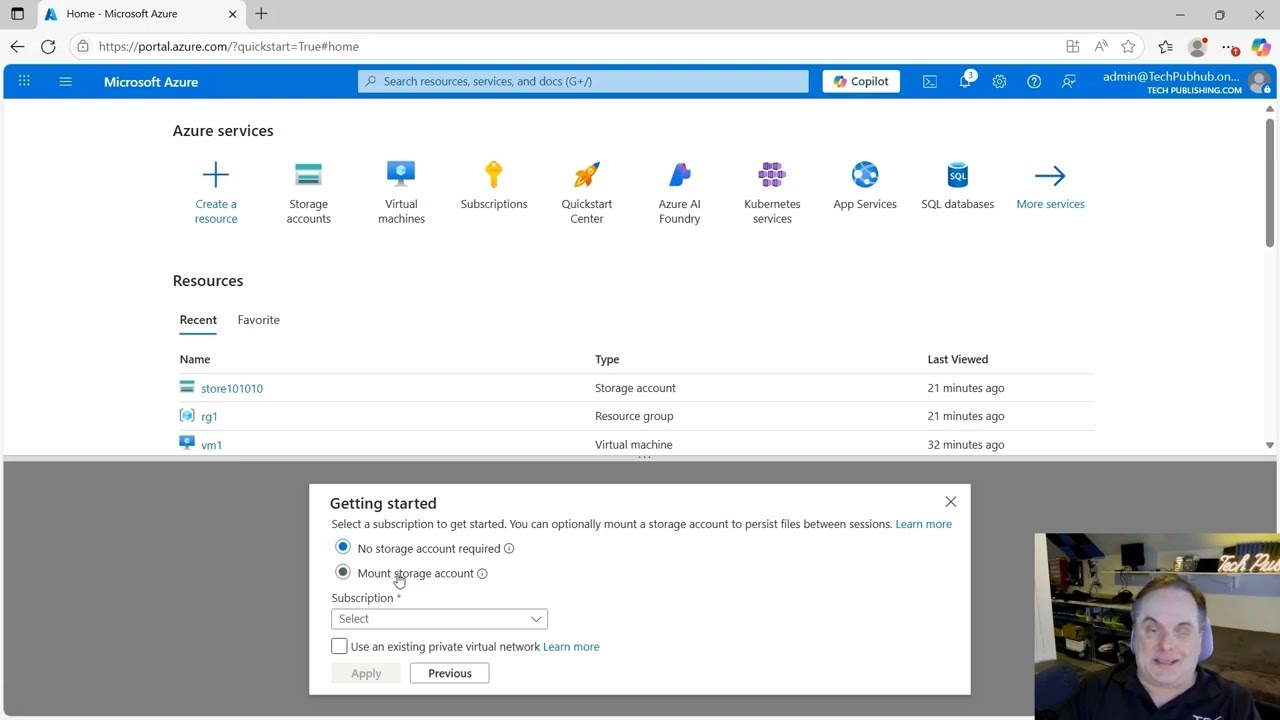Viewport: 1280px width, 720px height.
Task: Open the portal hamburger menu
Action: pos(66,81)
